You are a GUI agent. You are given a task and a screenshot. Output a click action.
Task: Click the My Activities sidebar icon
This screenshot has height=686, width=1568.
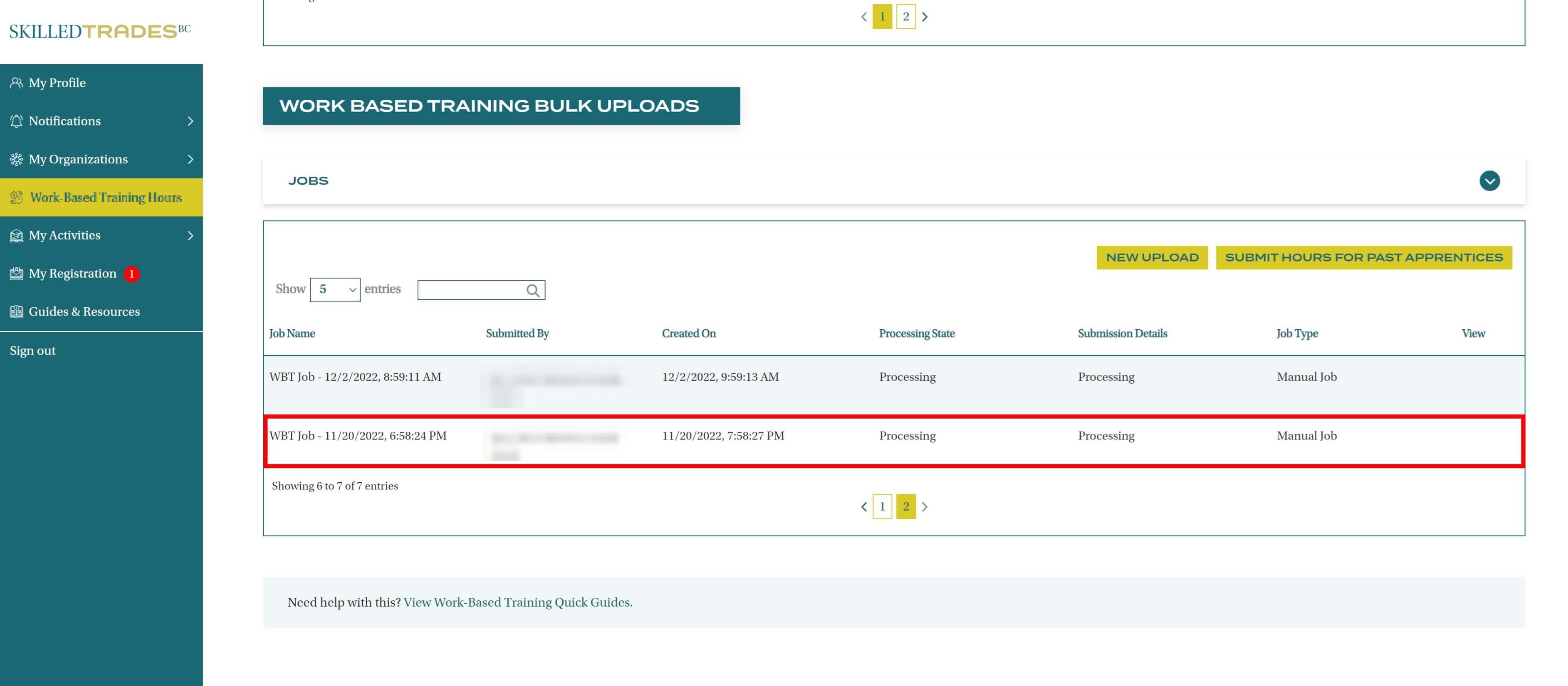(x=17, y=236)
